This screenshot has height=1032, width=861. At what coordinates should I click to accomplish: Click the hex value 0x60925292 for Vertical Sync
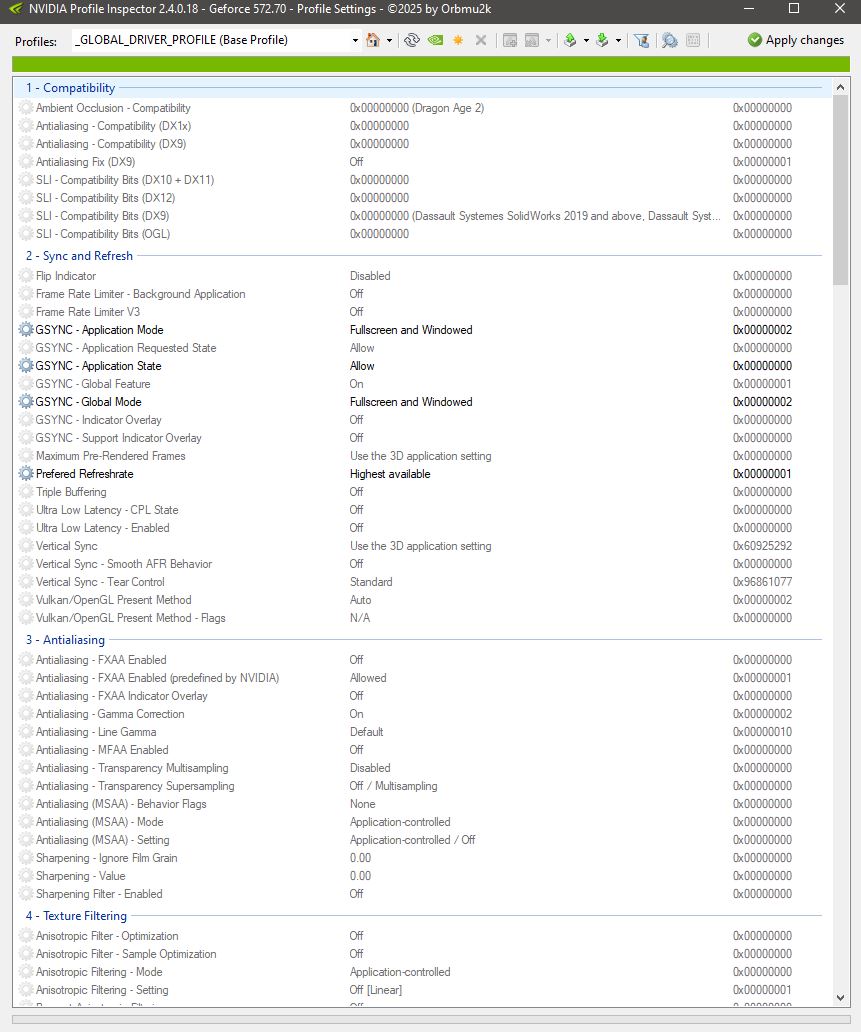click(762, 546)
